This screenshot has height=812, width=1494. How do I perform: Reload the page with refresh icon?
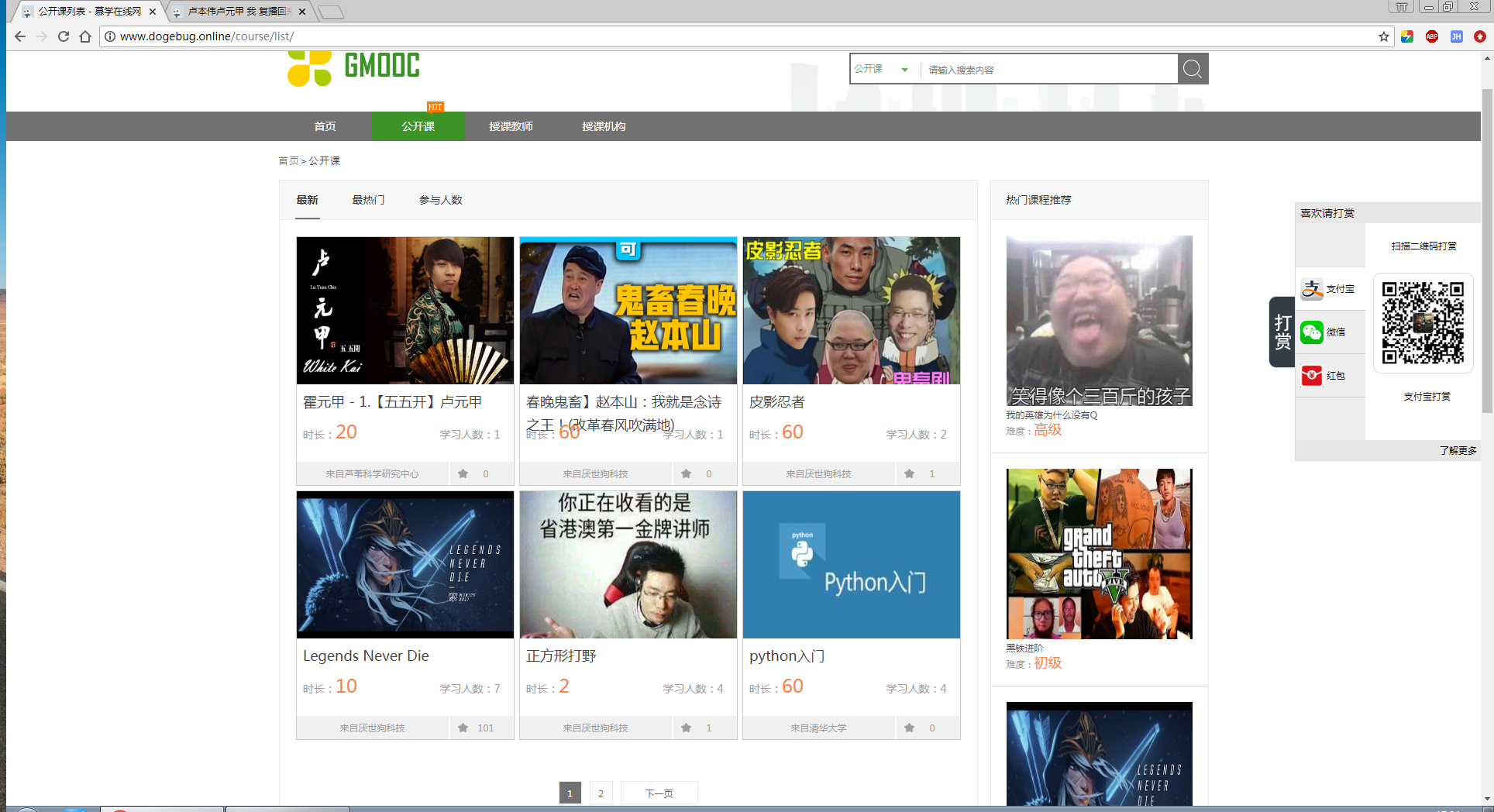click(64, 36)
